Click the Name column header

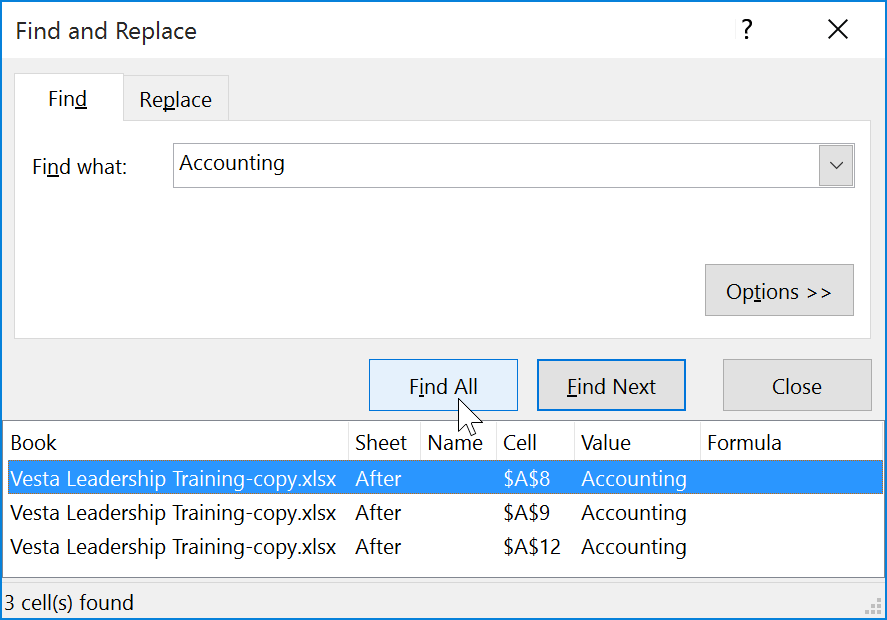coord(457,442)
